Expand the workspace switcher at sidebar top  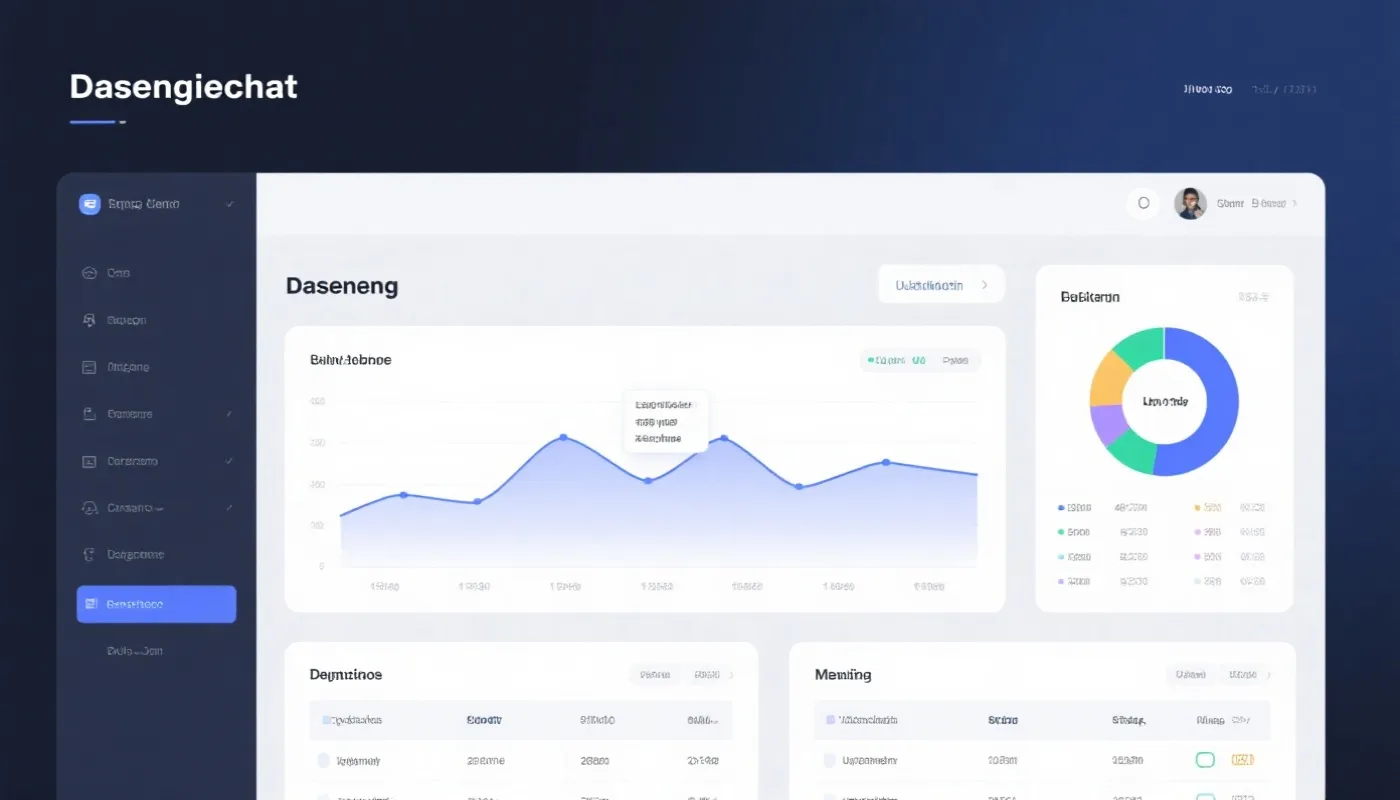(x=230, y=204)
